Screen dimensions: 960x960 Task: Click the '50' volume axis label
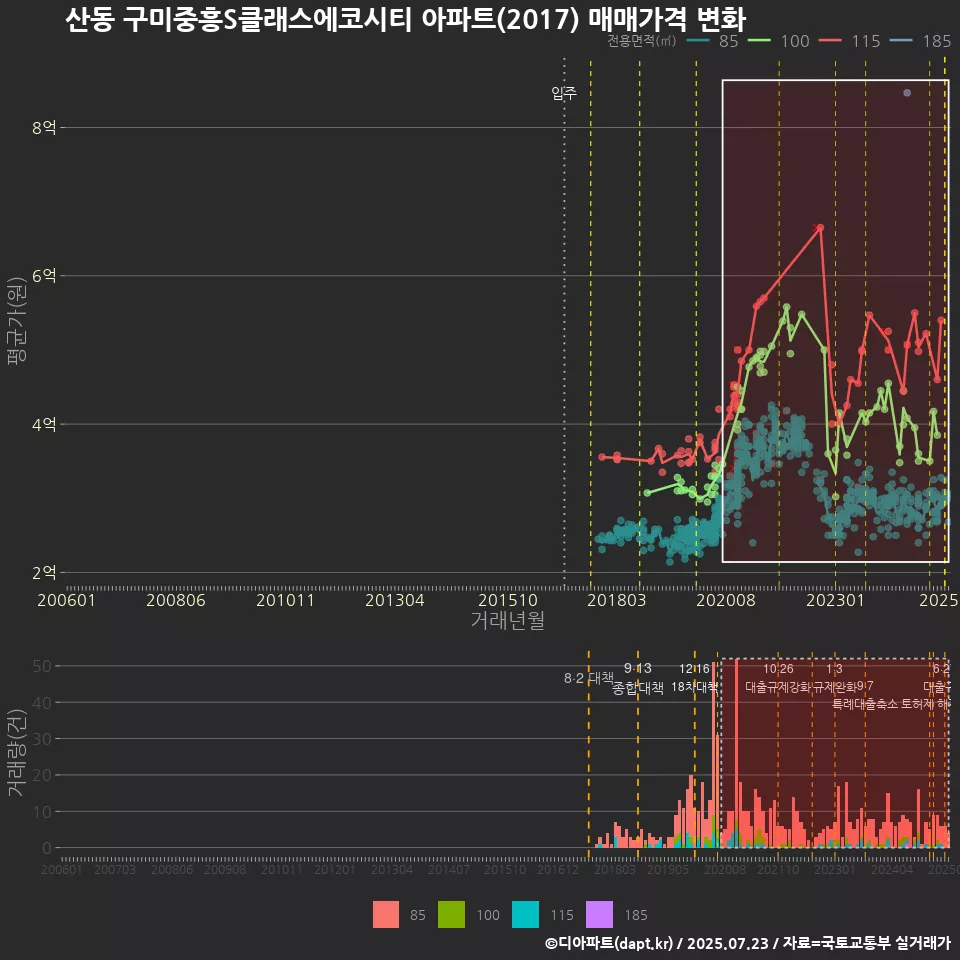42,666
